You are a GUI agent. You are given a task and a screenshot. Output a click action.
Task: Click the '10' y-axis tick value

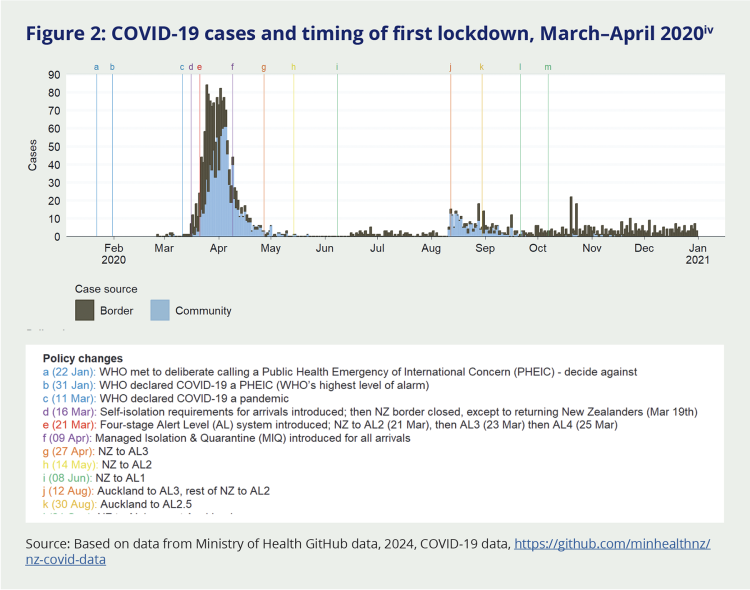click(54, 219)
